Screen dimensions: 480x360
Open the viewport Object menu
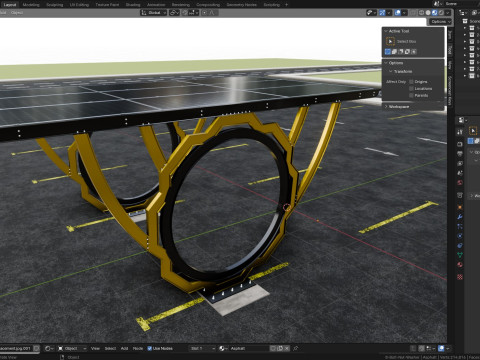point(17,13)
